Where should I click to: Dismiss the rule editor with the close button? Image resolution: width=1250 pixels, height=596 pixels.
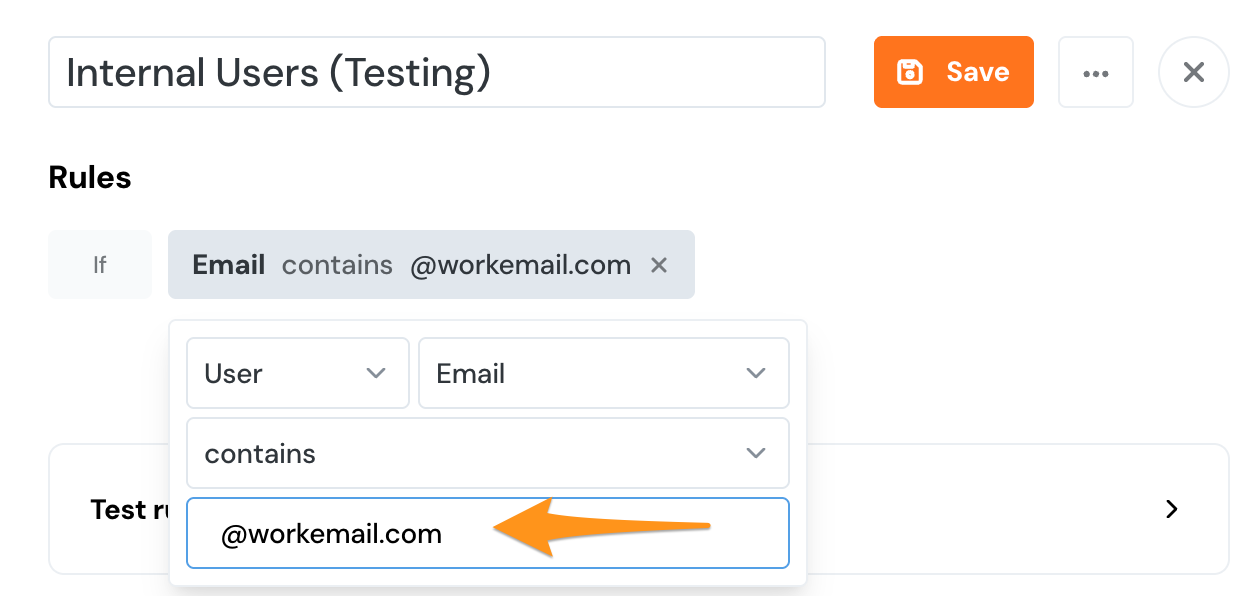[1193, 71]
